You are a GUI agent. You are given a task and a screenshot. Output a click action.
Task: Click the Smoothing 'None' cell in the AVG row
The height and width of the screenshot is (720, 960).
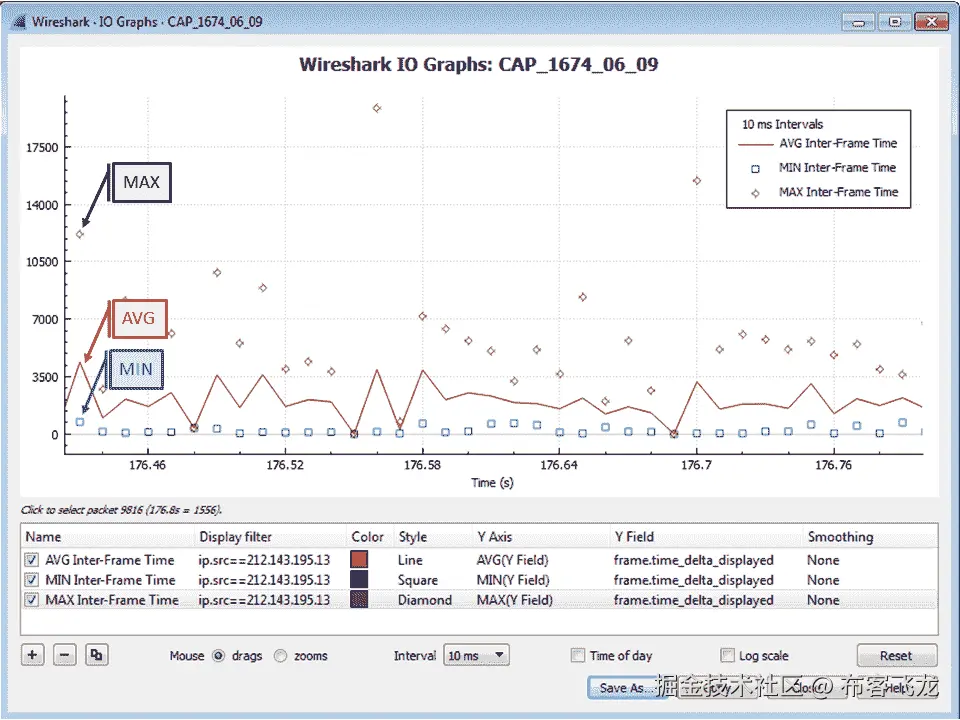point(823,560)
